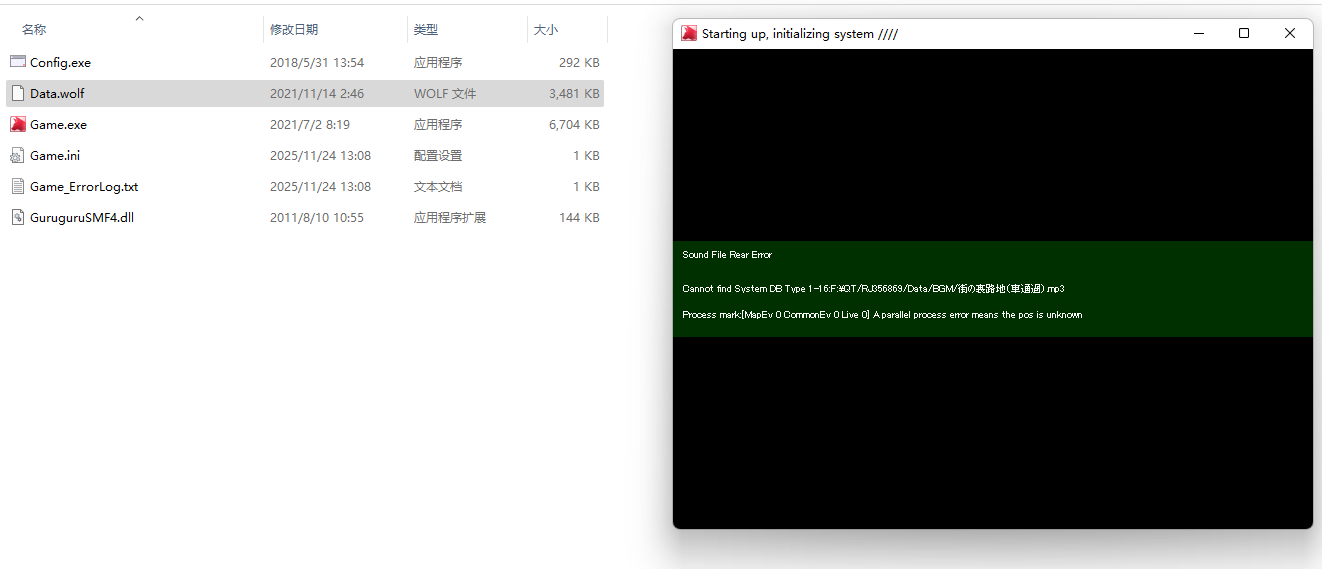1322x569 pixels.
Task: Click the 文本文档 type cell
Action: (x=438, y=186)
